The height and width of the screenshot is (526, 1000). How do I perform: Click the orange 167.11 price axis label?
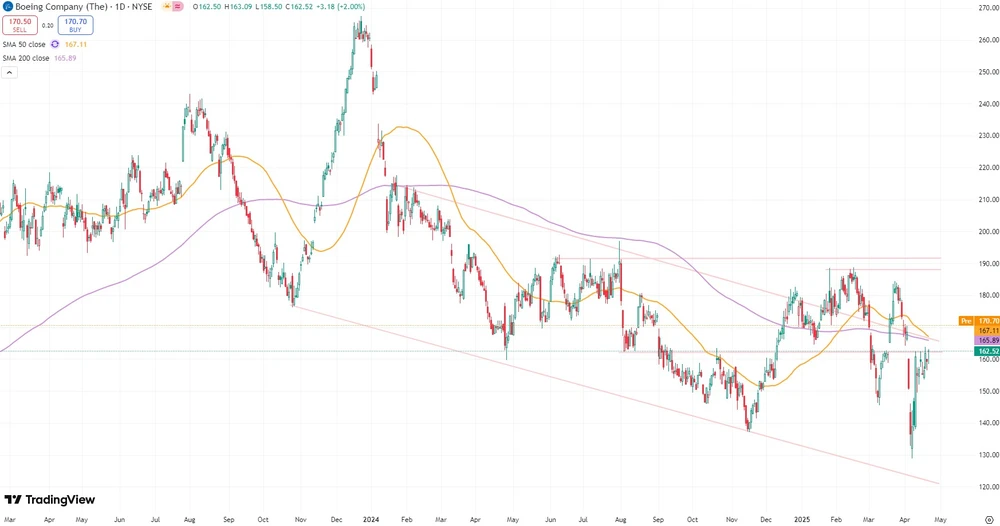coord(988,331)
